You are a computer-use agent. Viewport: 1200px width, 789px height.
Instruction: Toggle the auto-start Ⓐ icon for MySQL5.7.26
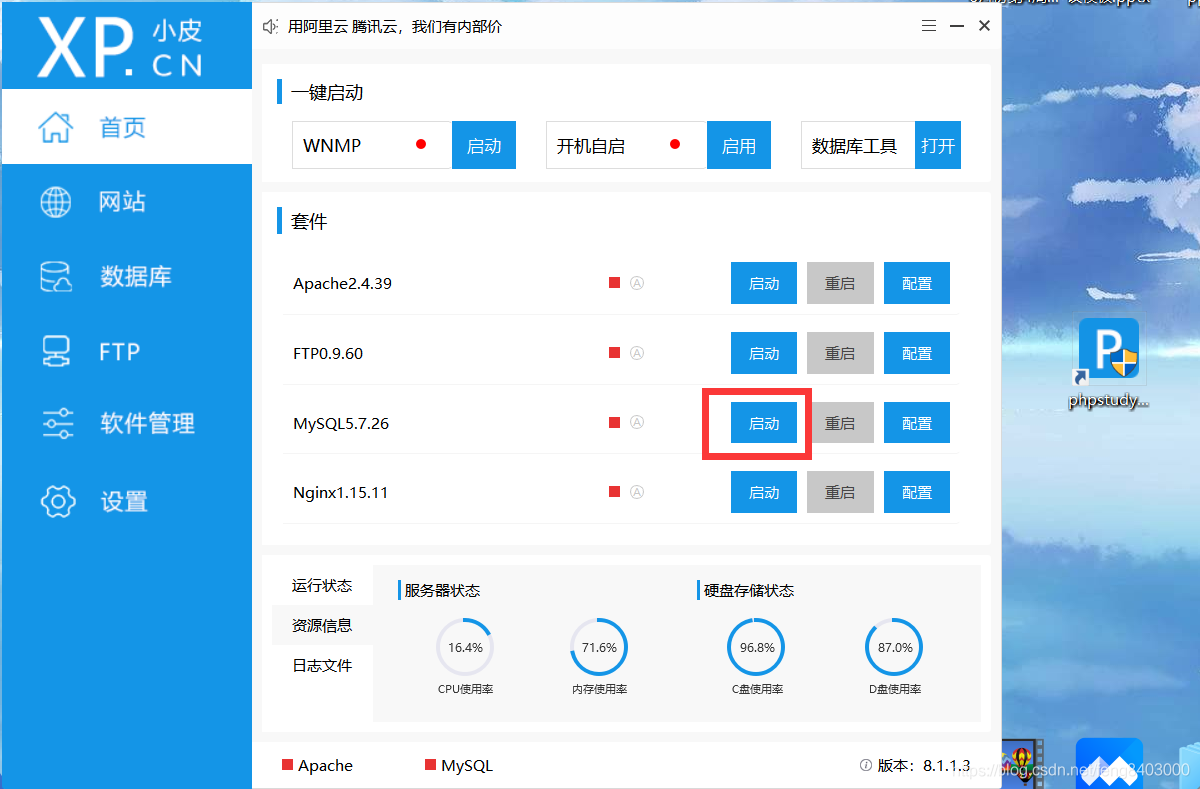tap(637, 422)
